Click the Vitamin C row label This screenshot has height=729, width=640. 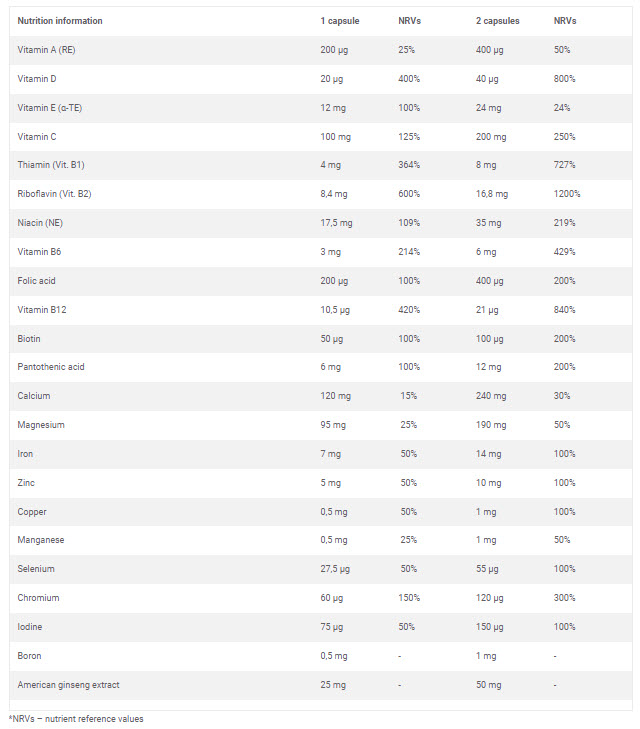37,137
